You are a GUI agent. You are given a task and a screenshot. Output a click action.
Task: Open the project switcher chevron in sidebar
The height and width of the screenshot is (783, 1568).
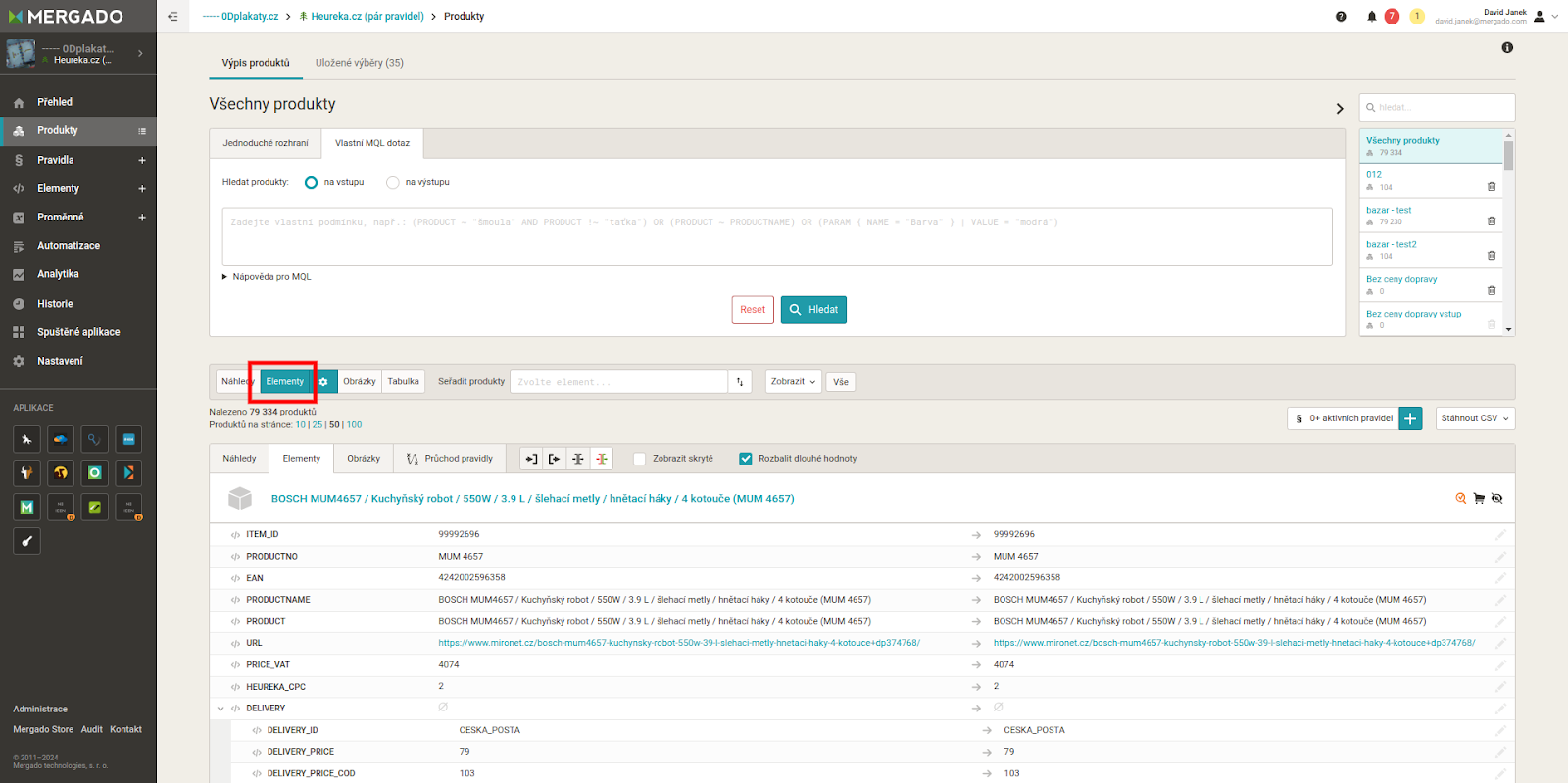(x=140, y=54)
